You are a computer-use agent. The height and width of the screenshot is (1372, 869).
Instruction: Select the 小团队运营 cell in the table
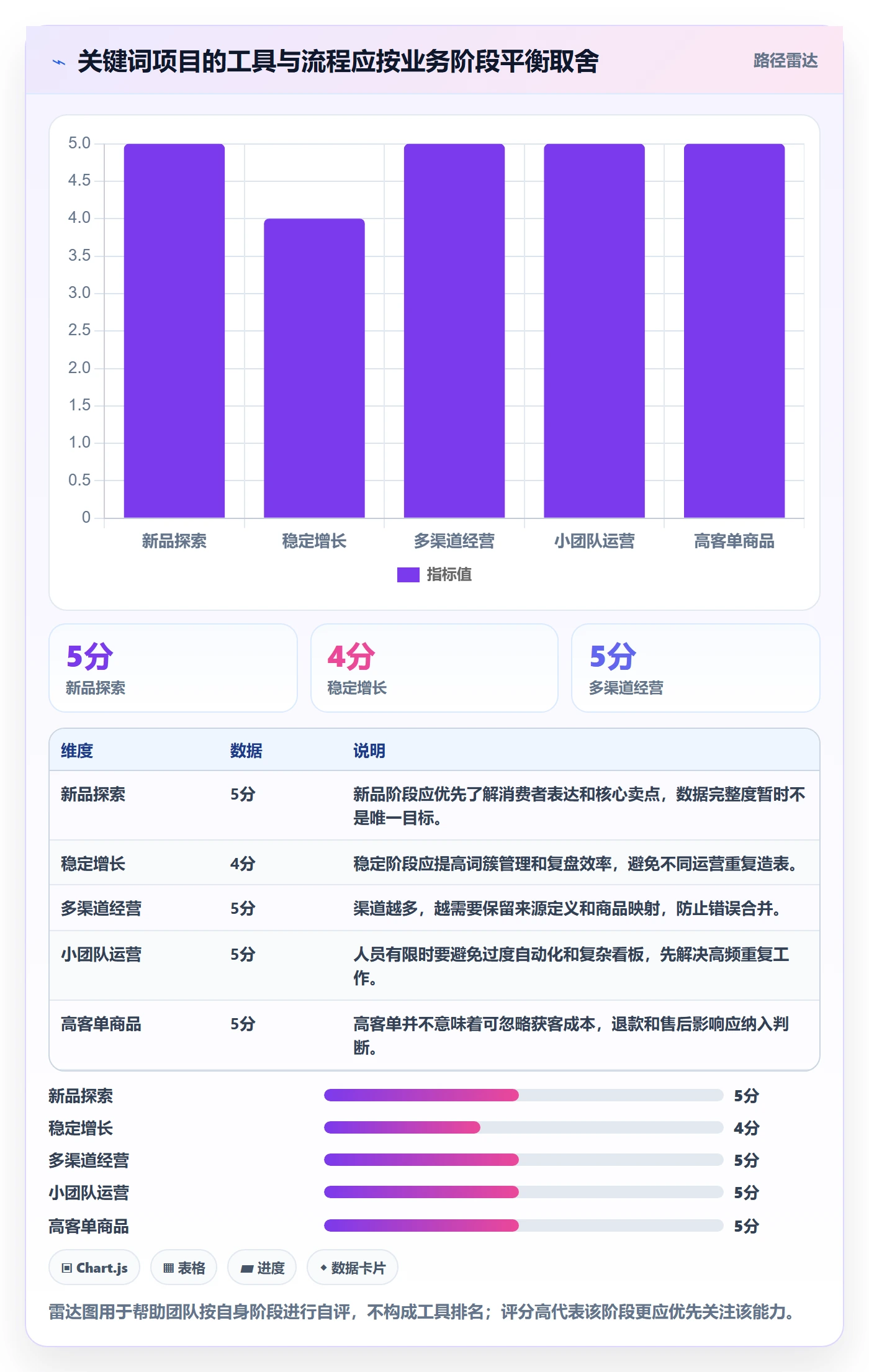tap(101, 954)
